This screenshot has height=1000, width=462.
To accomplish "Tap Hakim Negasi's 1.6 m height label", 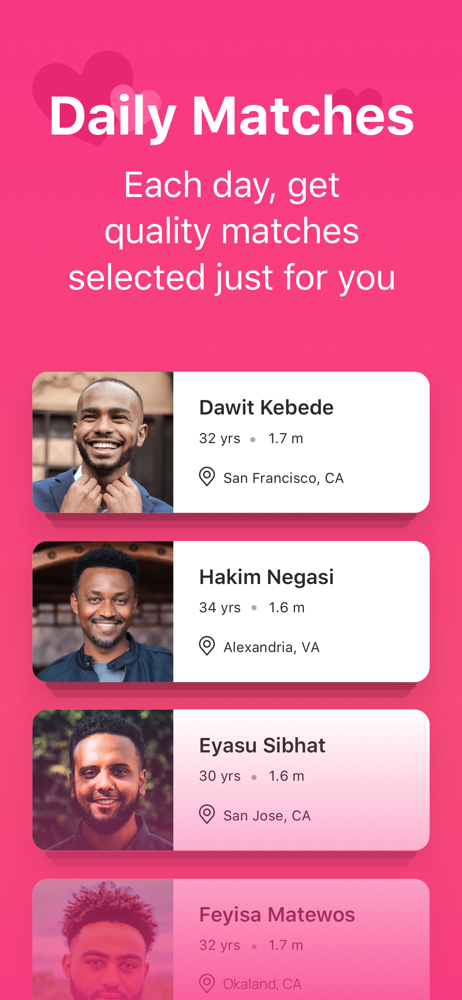I will (x=287, y=608).
